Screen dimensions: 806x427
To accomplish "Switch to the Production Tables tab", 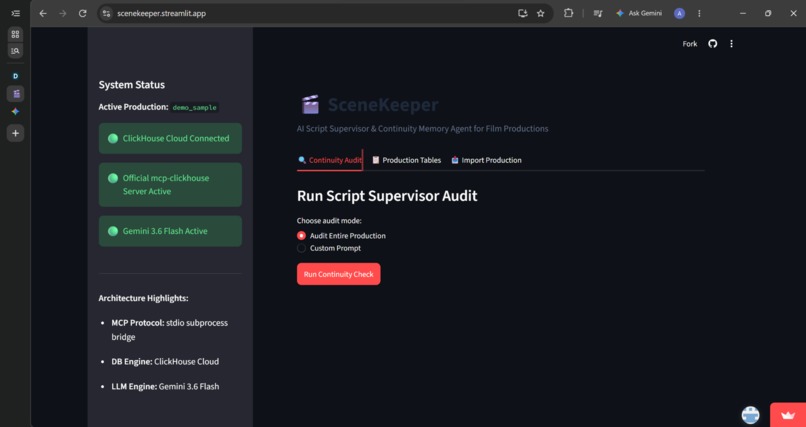I will tap(406, 160).
